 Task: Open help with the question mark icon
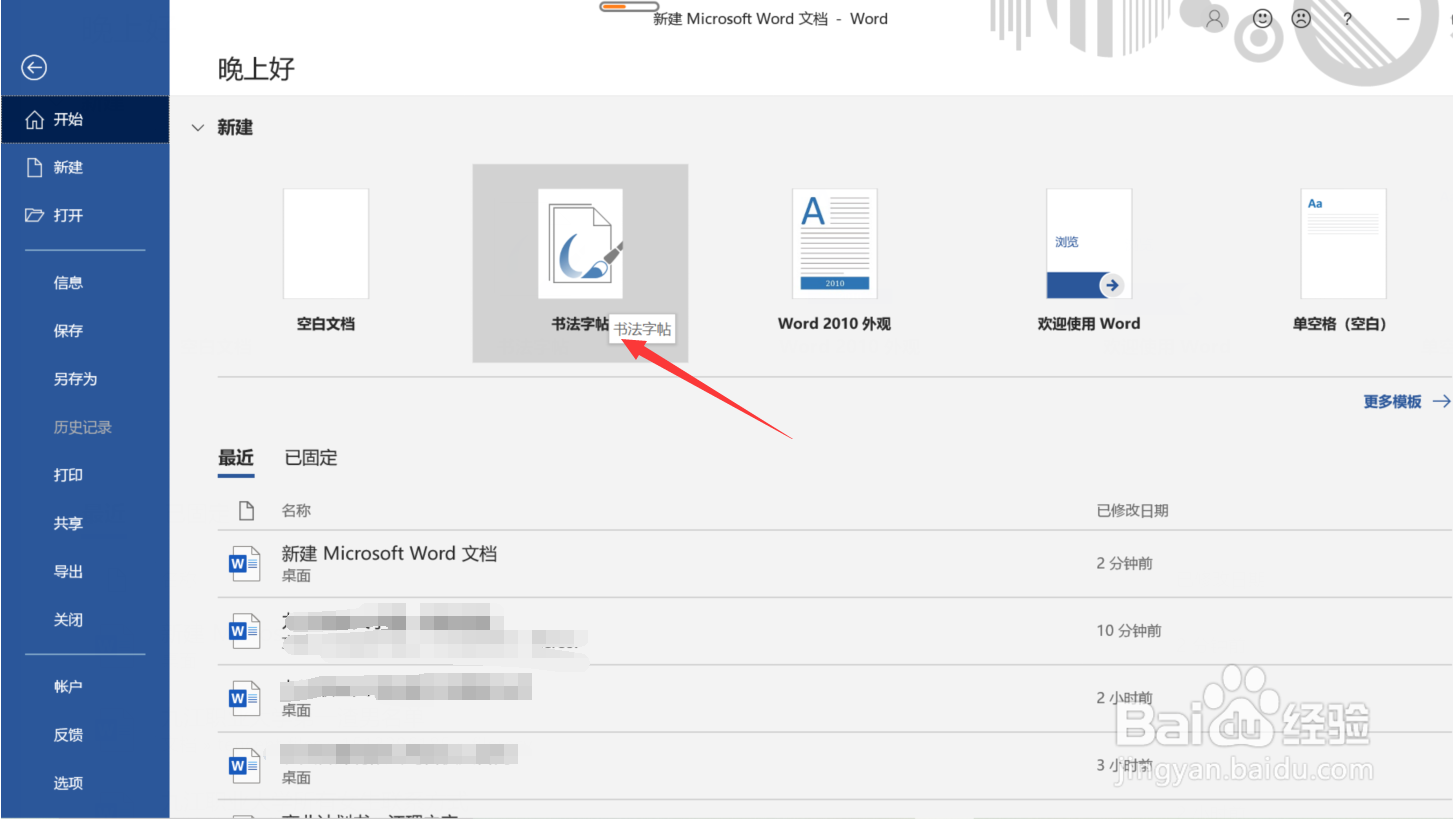pos(1347,19)
